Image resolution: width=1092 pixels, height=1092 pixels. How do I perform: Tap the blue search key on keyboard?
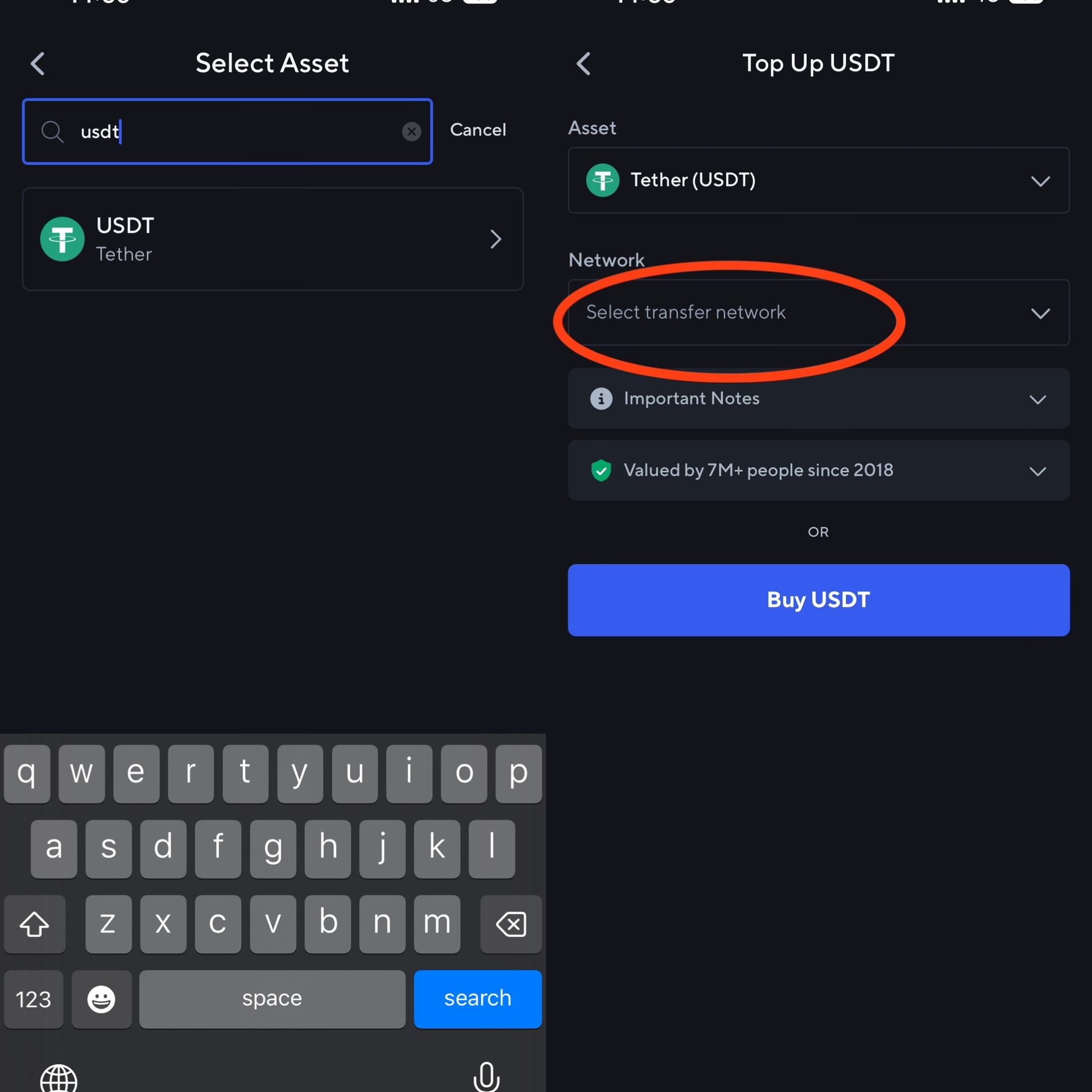click(x=478, y=999)
